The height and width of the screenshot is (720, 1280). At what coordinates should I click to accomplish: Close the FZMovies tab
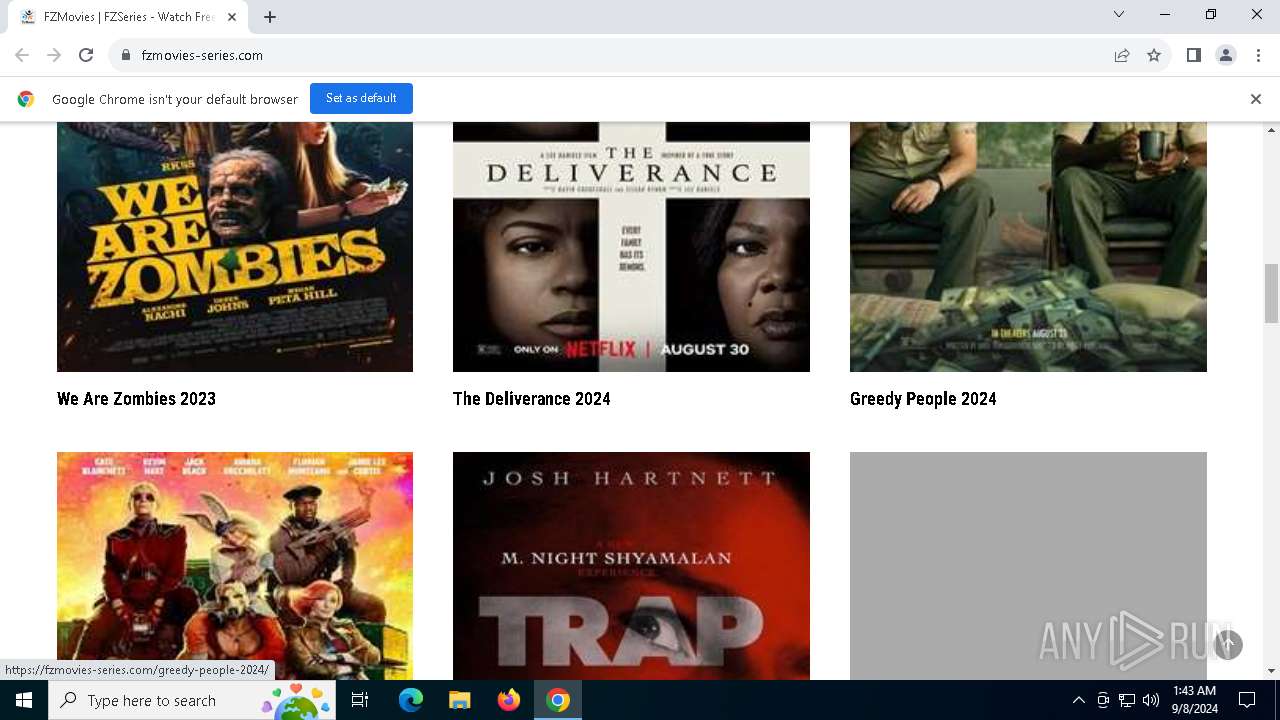pyautogui.click(x=233, y=17)
